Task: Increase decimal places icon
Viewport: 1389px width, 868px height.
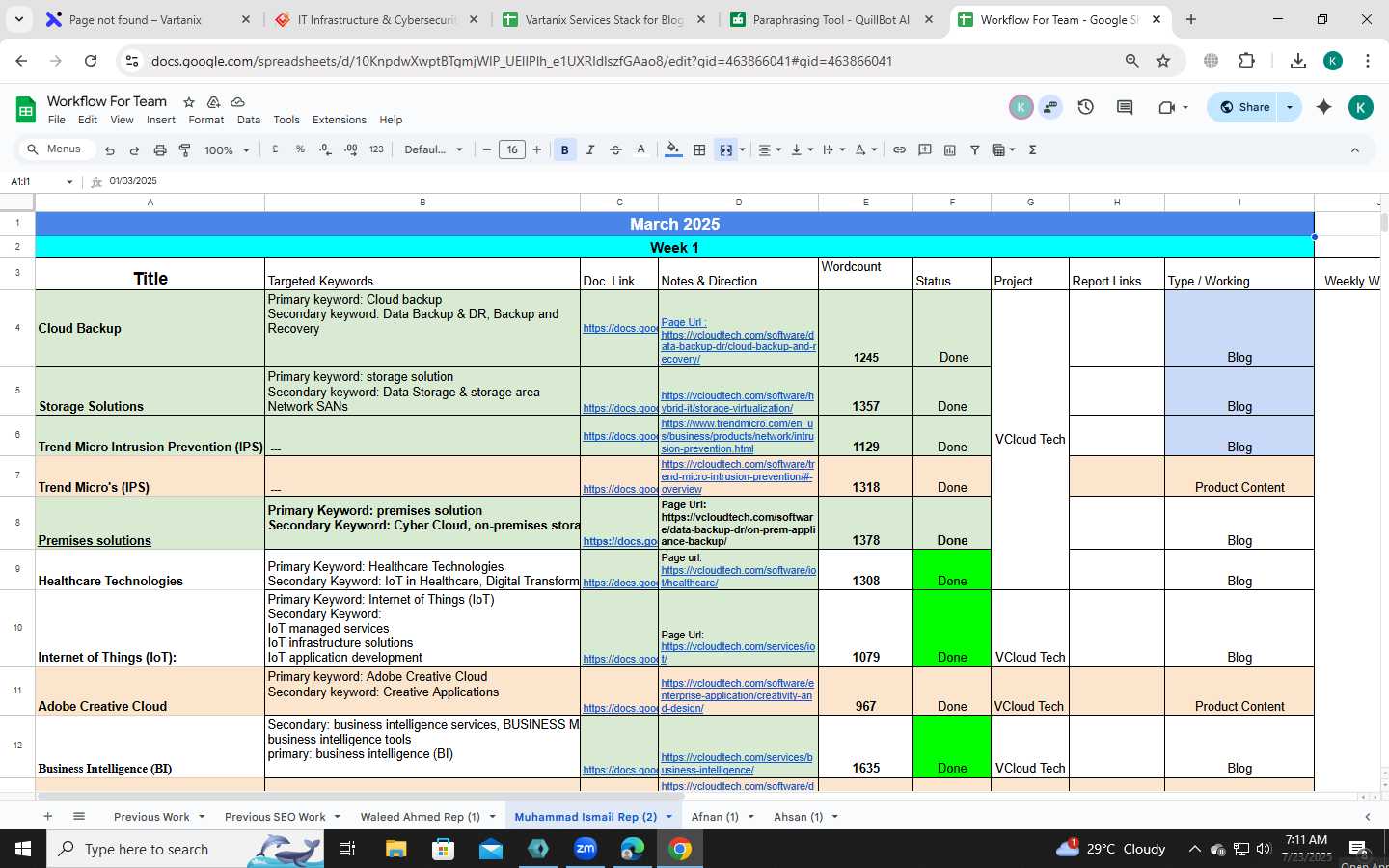Action: (x=350, y=149)
